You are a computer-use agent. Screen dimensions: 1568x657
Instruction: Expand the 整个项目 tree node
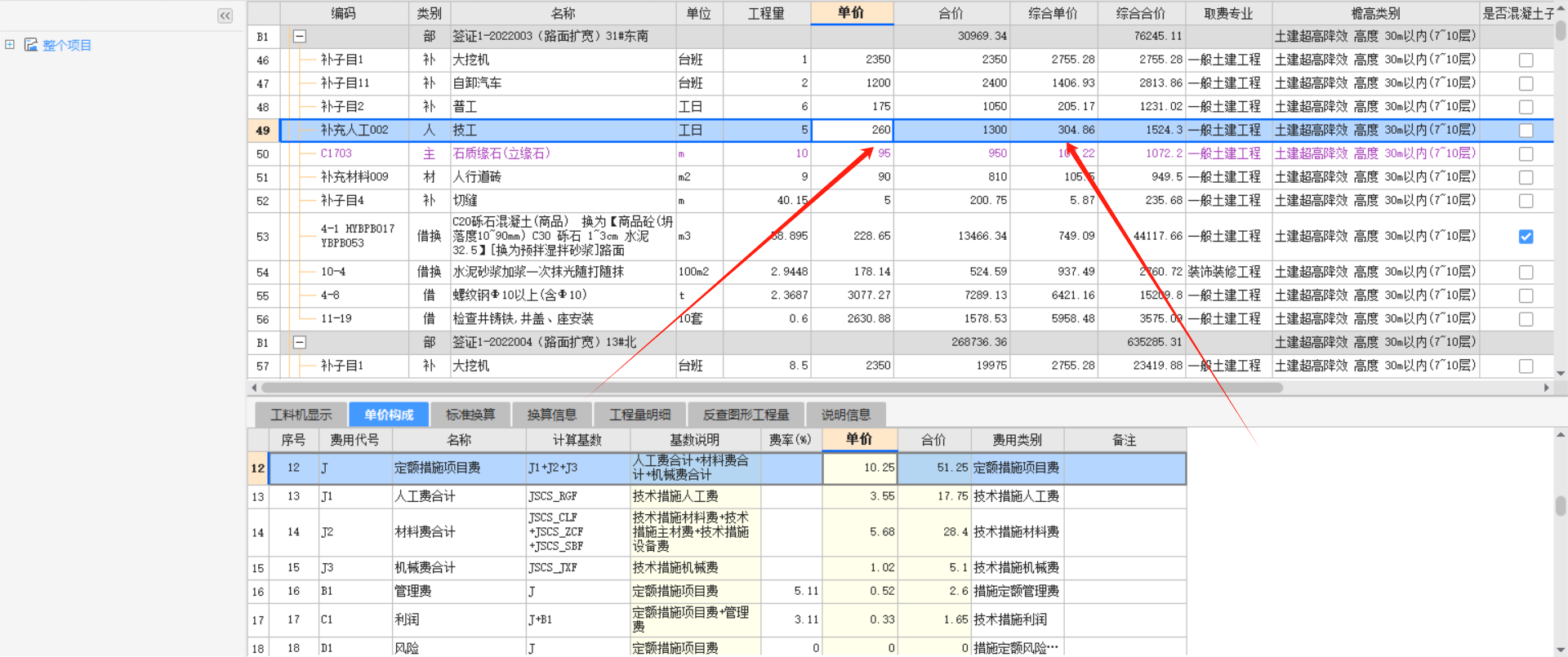10,45
